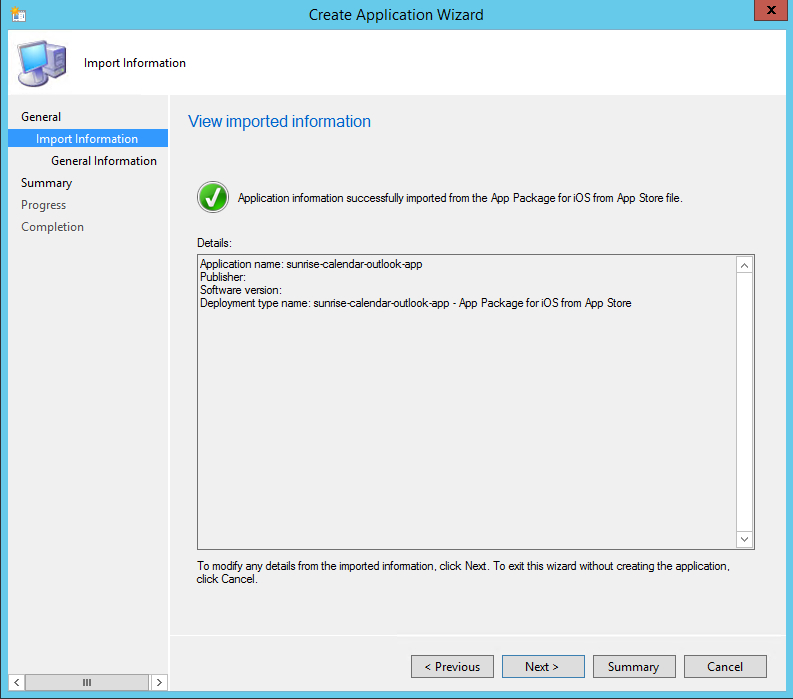Click the Details box scroll down arrow

[744, 539]
